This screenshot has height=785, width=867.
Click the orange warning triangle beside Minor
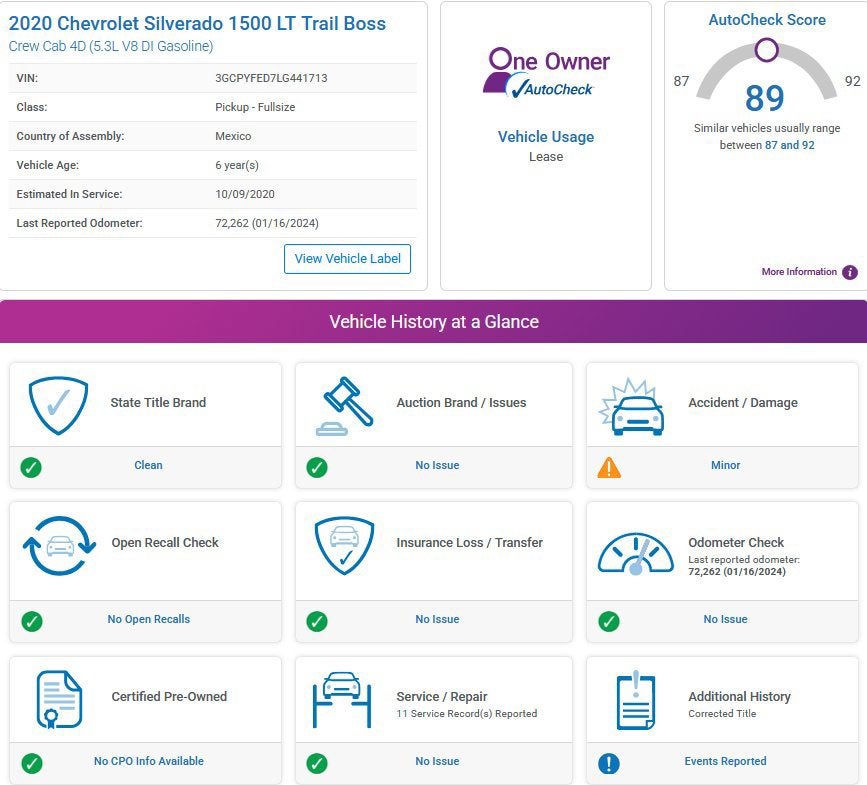click(609, 467)
